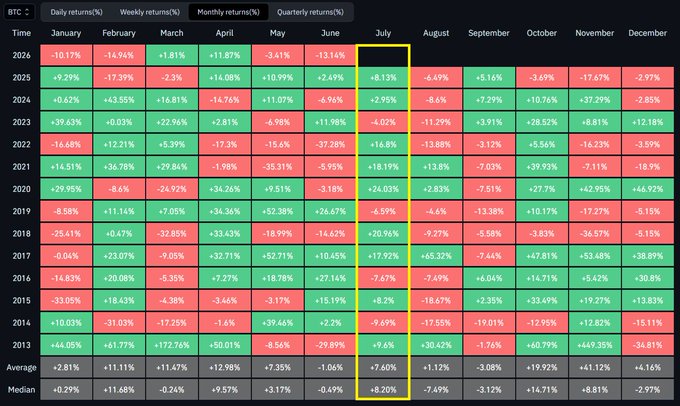680x406 pixels.
Task: Click February median cell +11.68%
Action: [119, 390]
